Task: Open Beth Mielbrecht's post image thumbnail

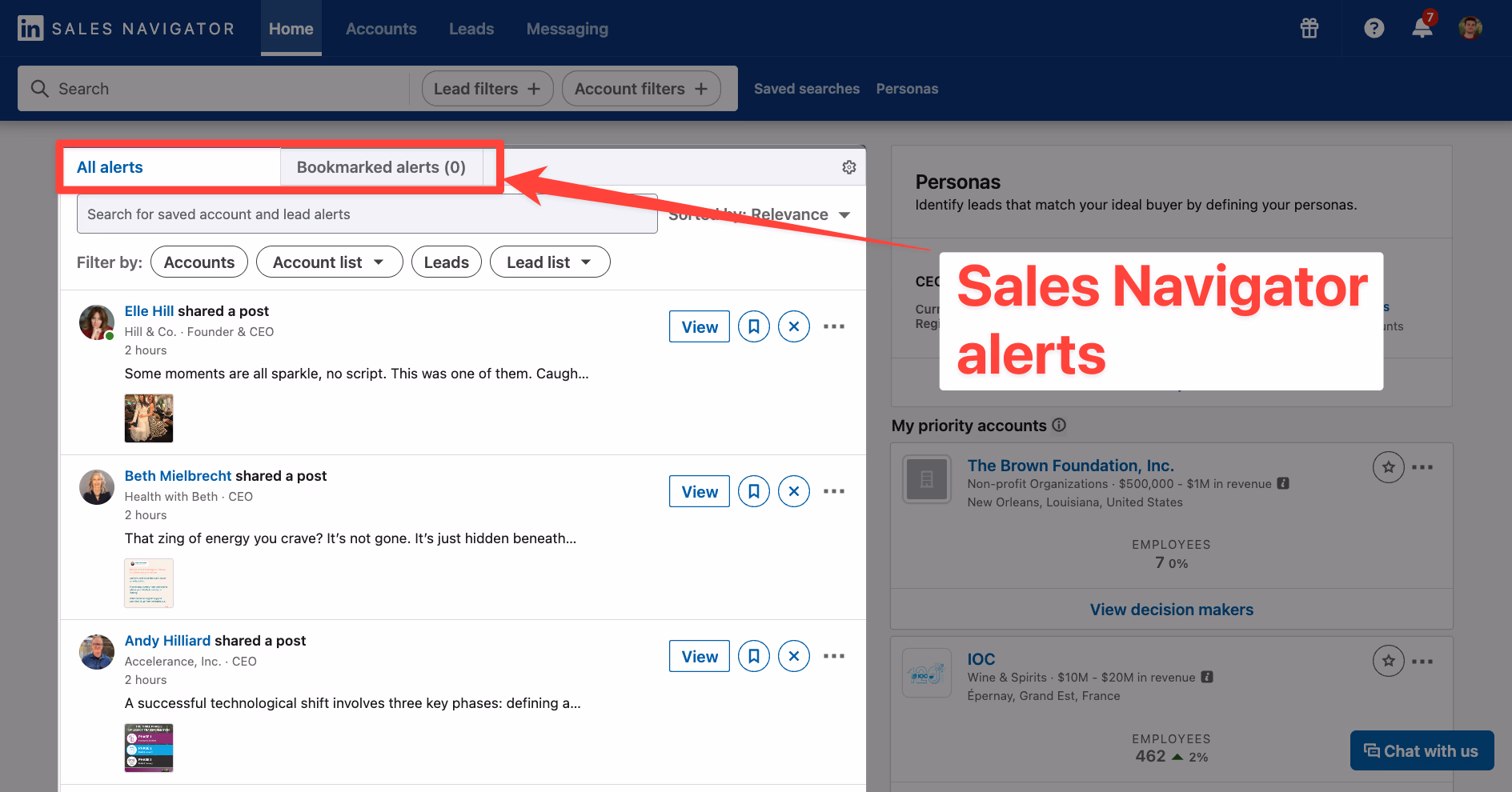Action: point(149,583)
